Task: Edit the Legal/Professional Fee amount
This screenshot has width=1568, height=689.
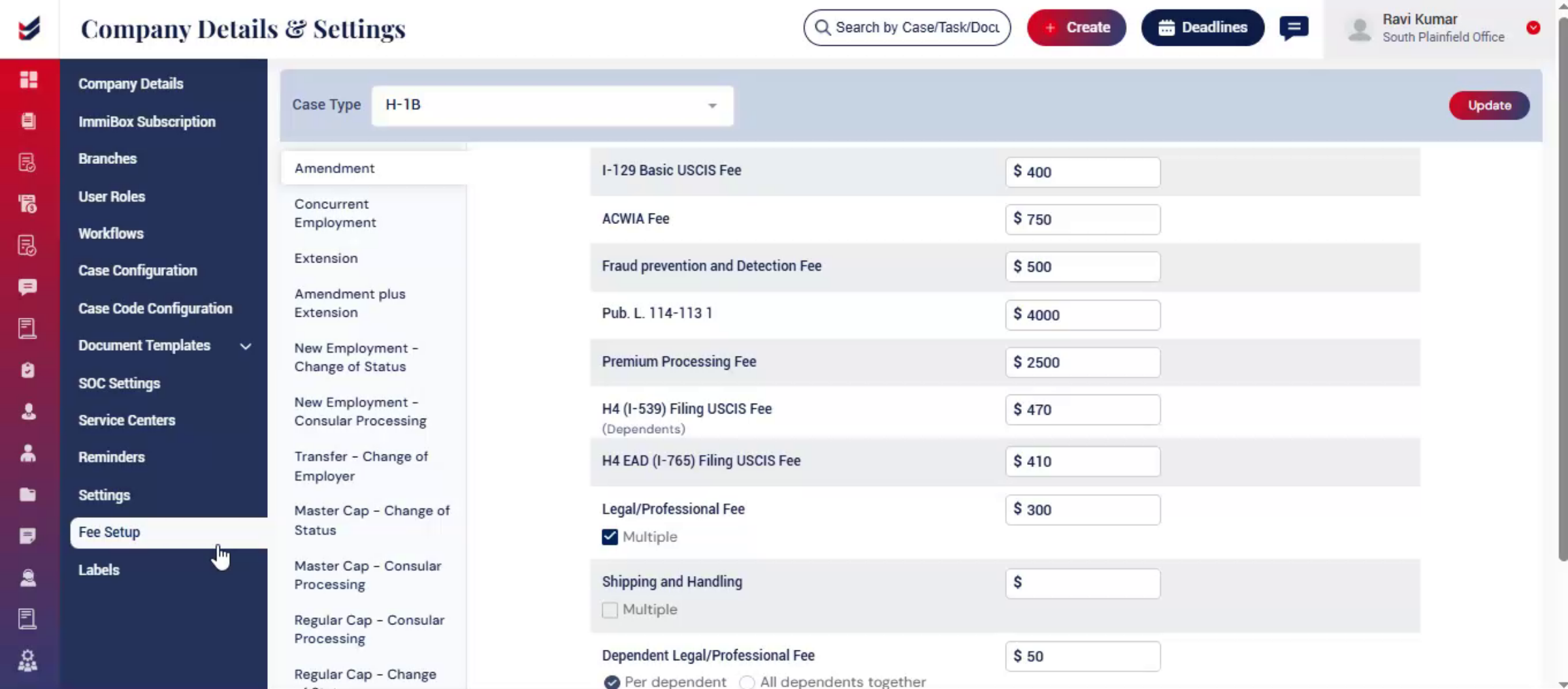Action: pos(1083,509)
